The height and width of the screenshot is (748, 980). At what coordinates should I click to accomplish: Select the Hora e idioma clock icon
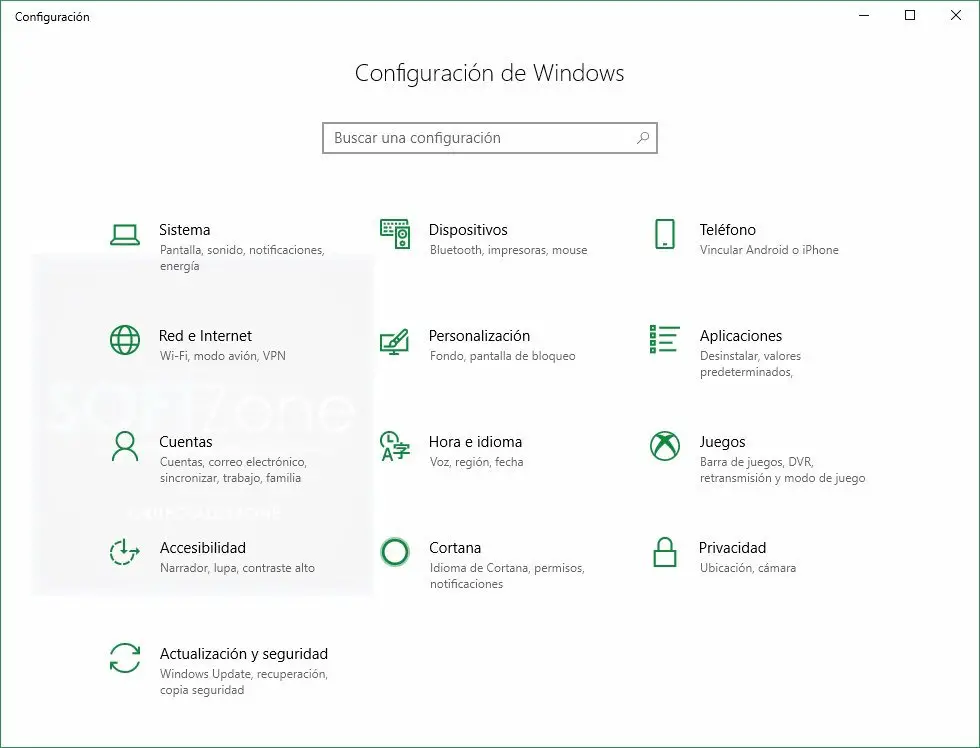pos(395,446)
